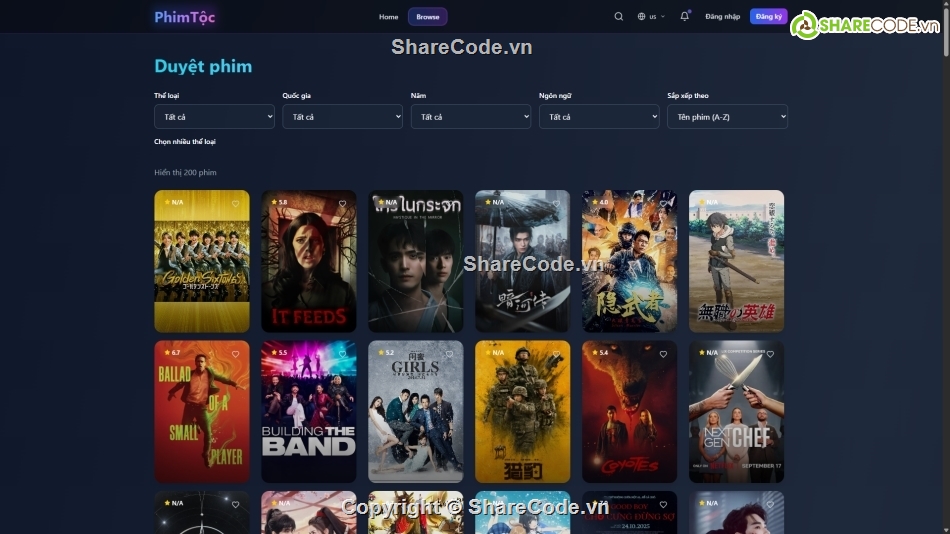Go to the Home tab
This screenshot has height=534, width=950.
[388, 17]
